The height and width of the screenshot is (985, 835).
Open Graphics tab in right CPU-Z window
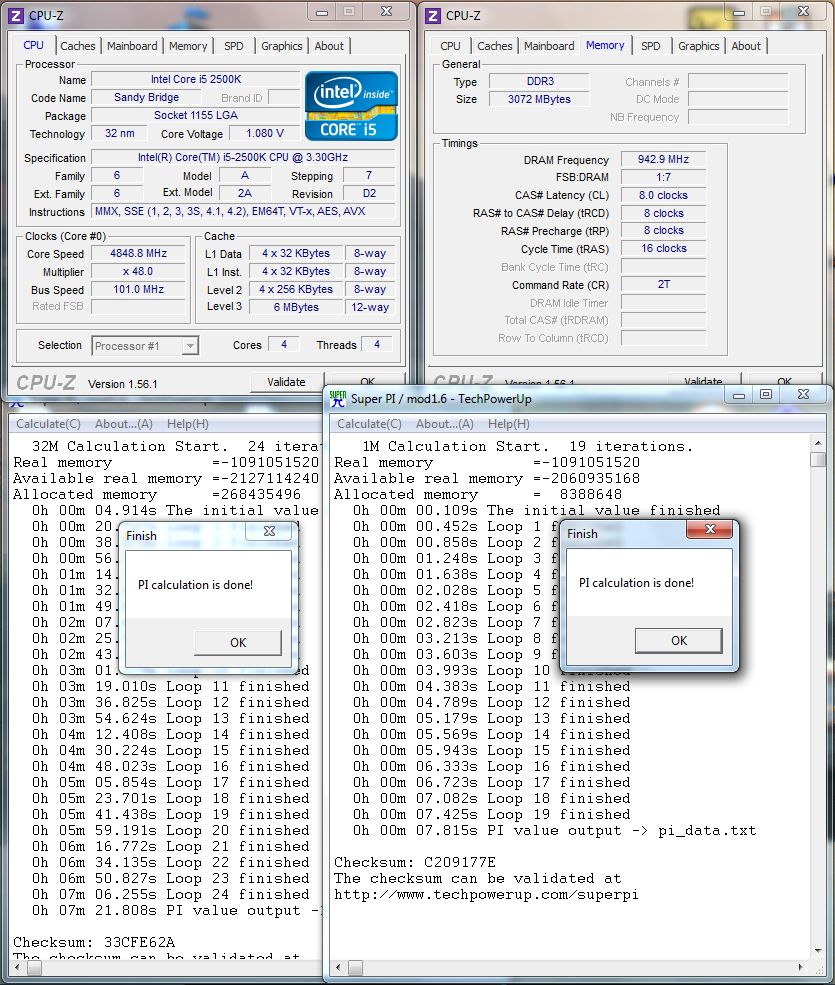click(x=699, y=46)
